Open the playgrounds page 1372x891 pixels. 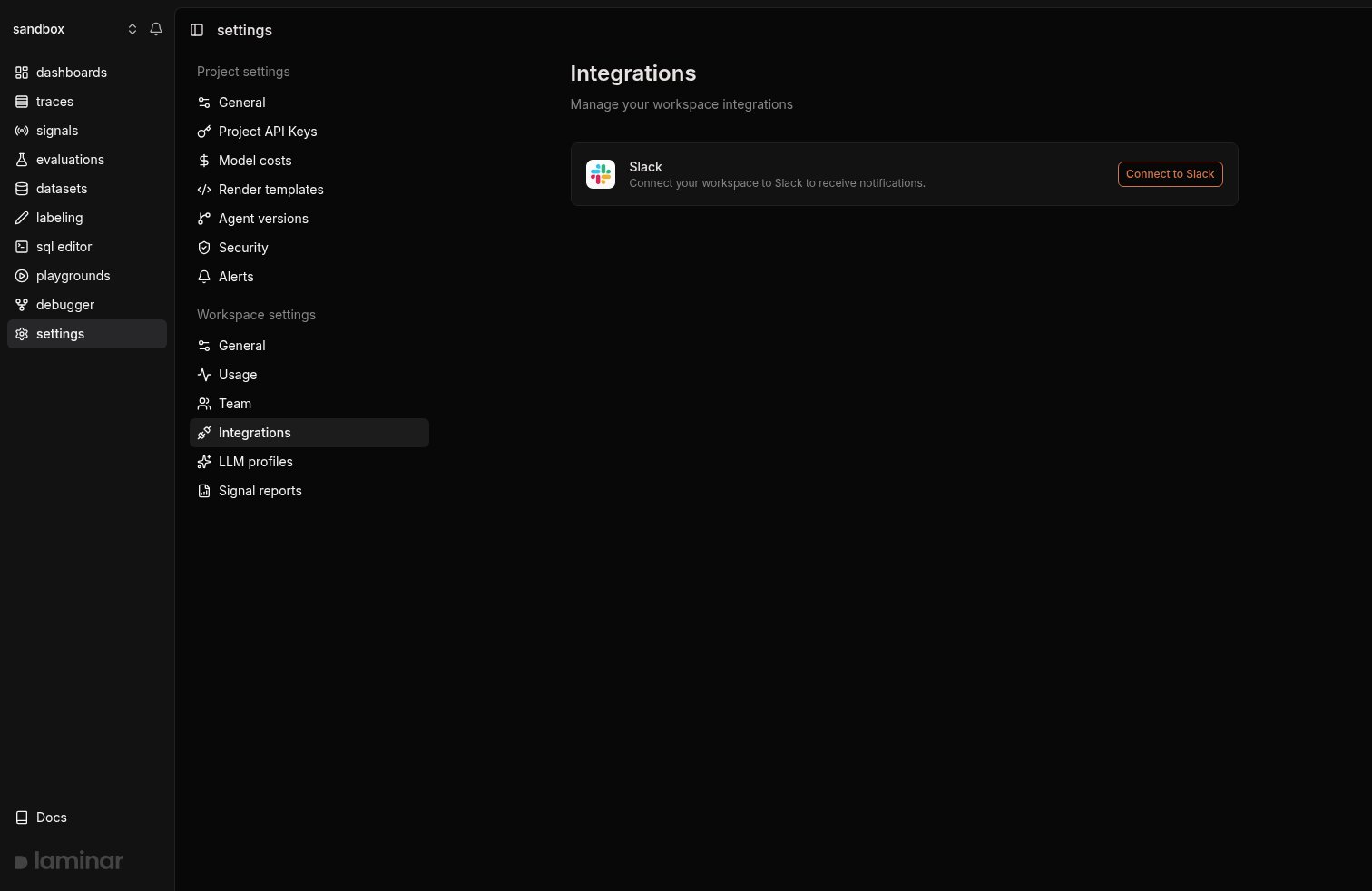tap(87, 276)
